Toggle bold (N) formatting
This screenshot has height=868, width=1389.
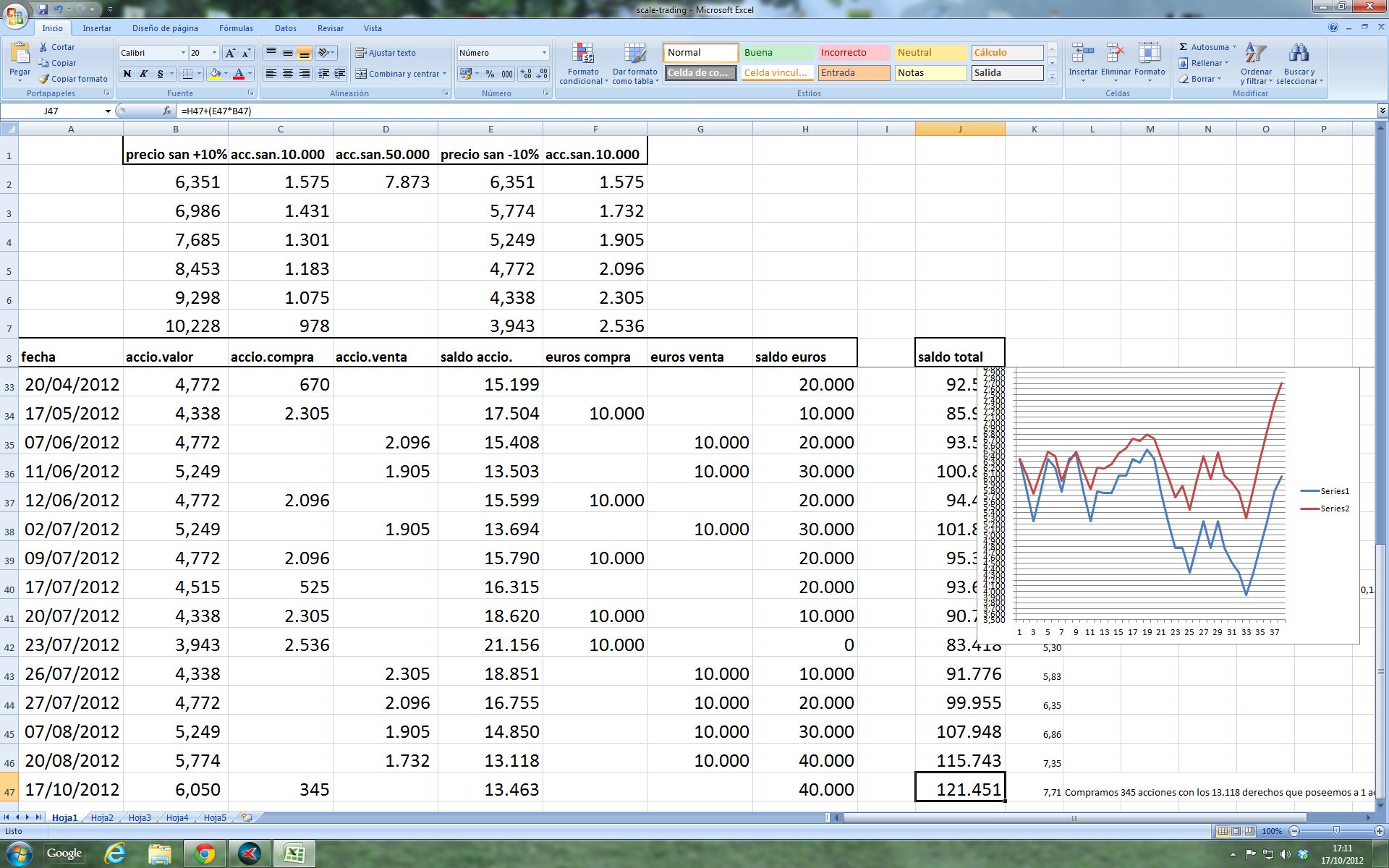(x=127, y=74)
